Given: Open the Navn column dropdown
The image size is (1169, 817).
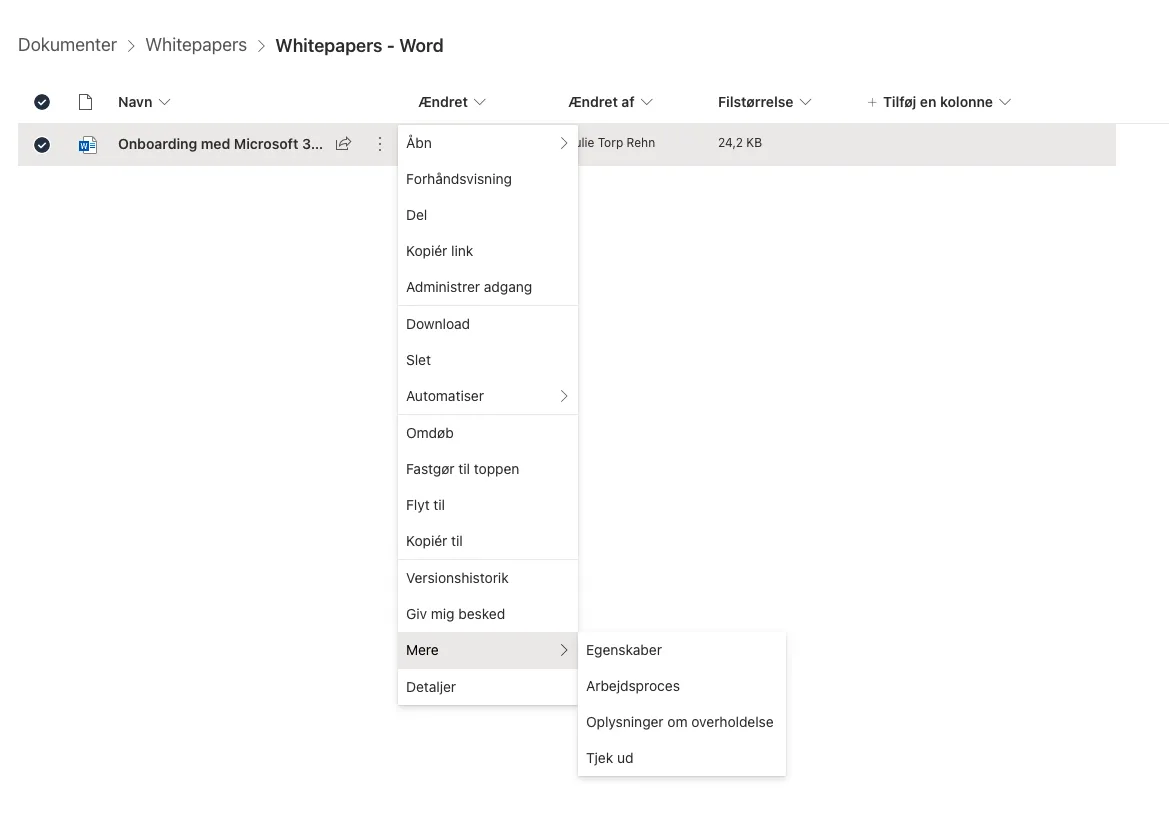Looking at the screenshot, I should click(x=144, y=102).
